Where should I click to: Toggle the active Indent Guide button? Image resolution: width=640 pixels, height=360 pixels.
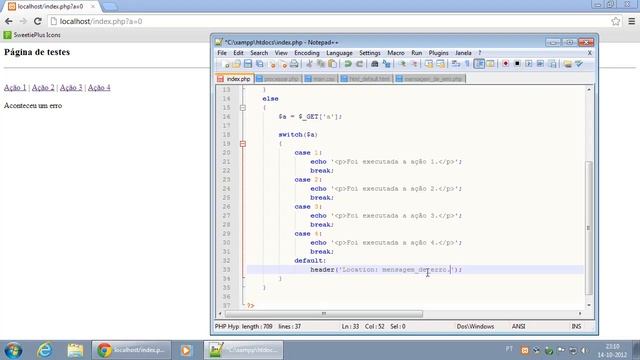[x=479, y=64]
